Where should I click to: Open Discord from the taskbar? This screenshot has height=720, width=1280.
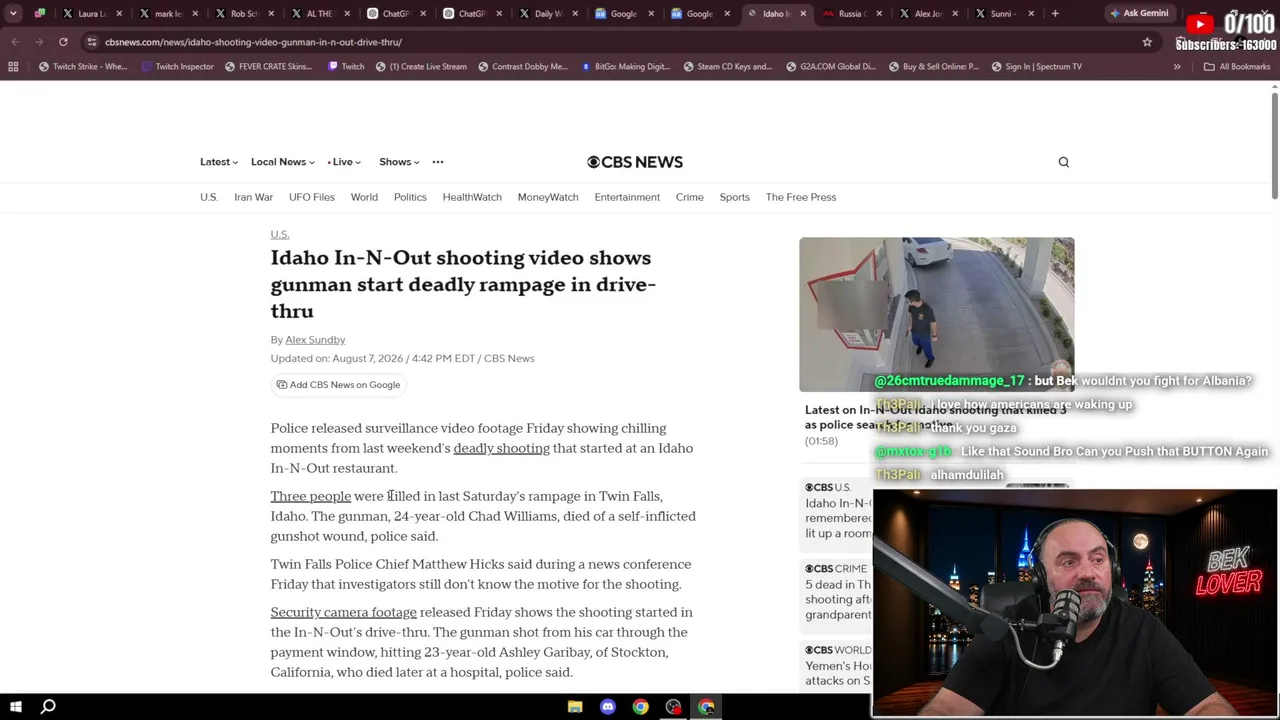coord(608,707)
